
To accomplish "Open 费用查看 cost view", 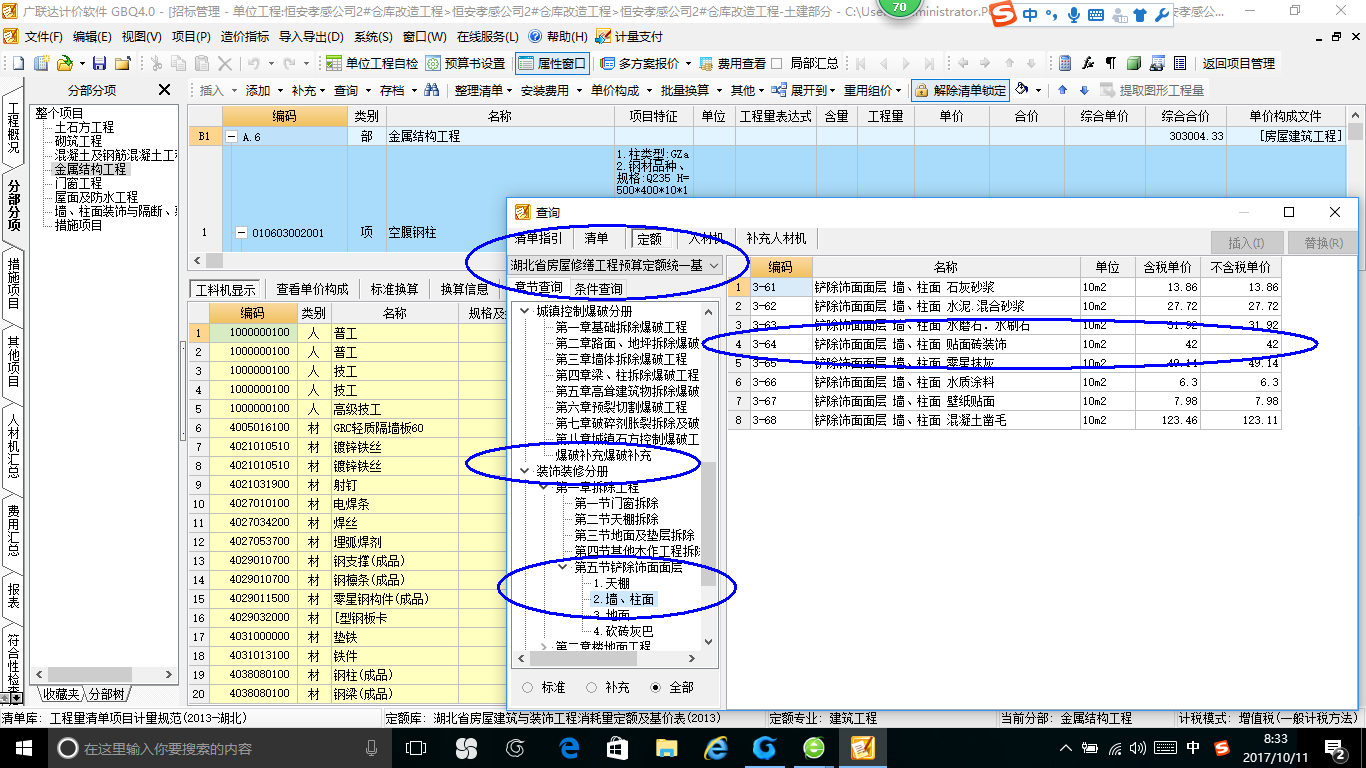I will click(733, 63).
